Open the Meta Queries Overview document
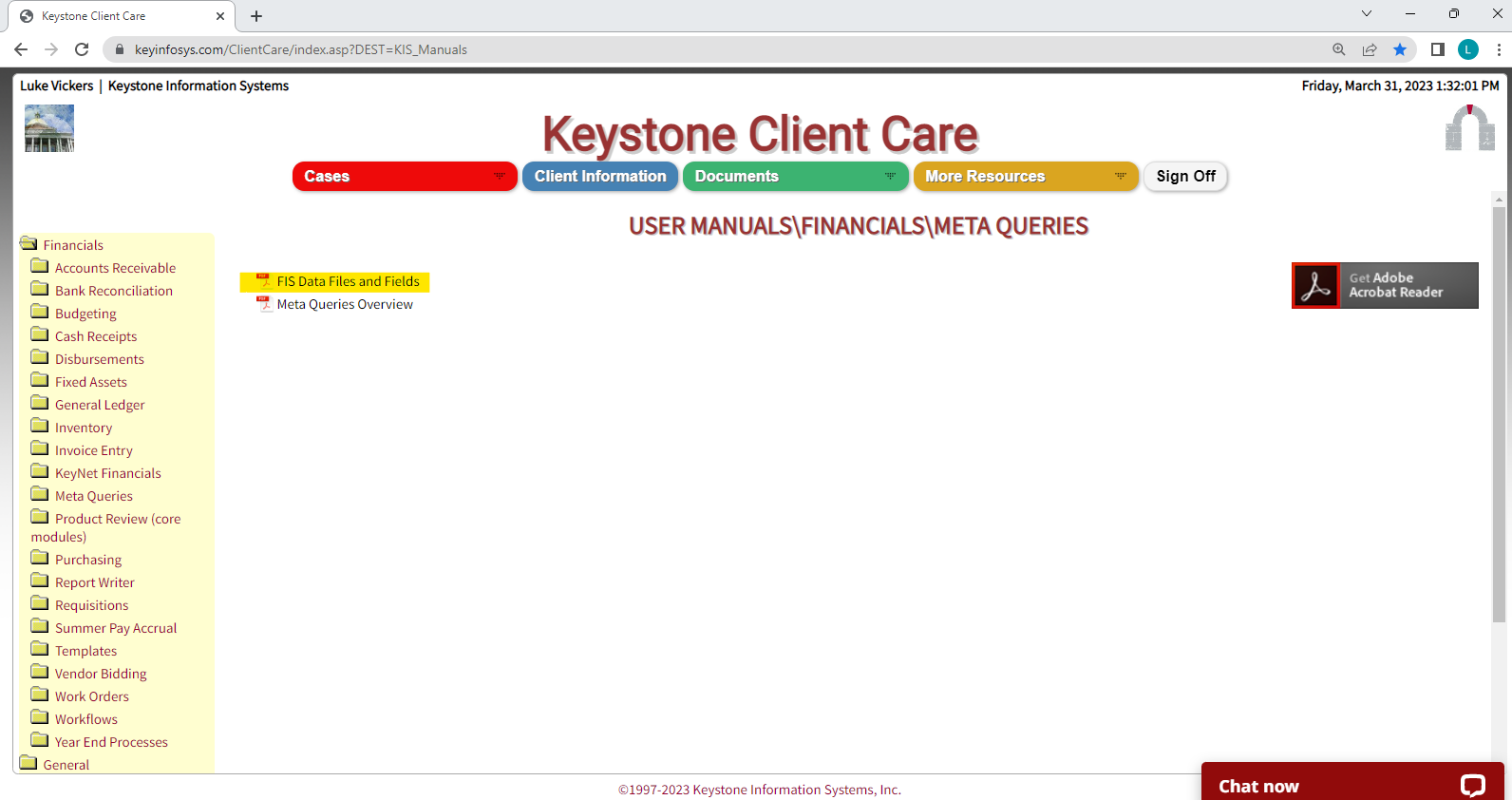Image resolution: width=1512 pixels, height=800 pixels. point(345,304)
